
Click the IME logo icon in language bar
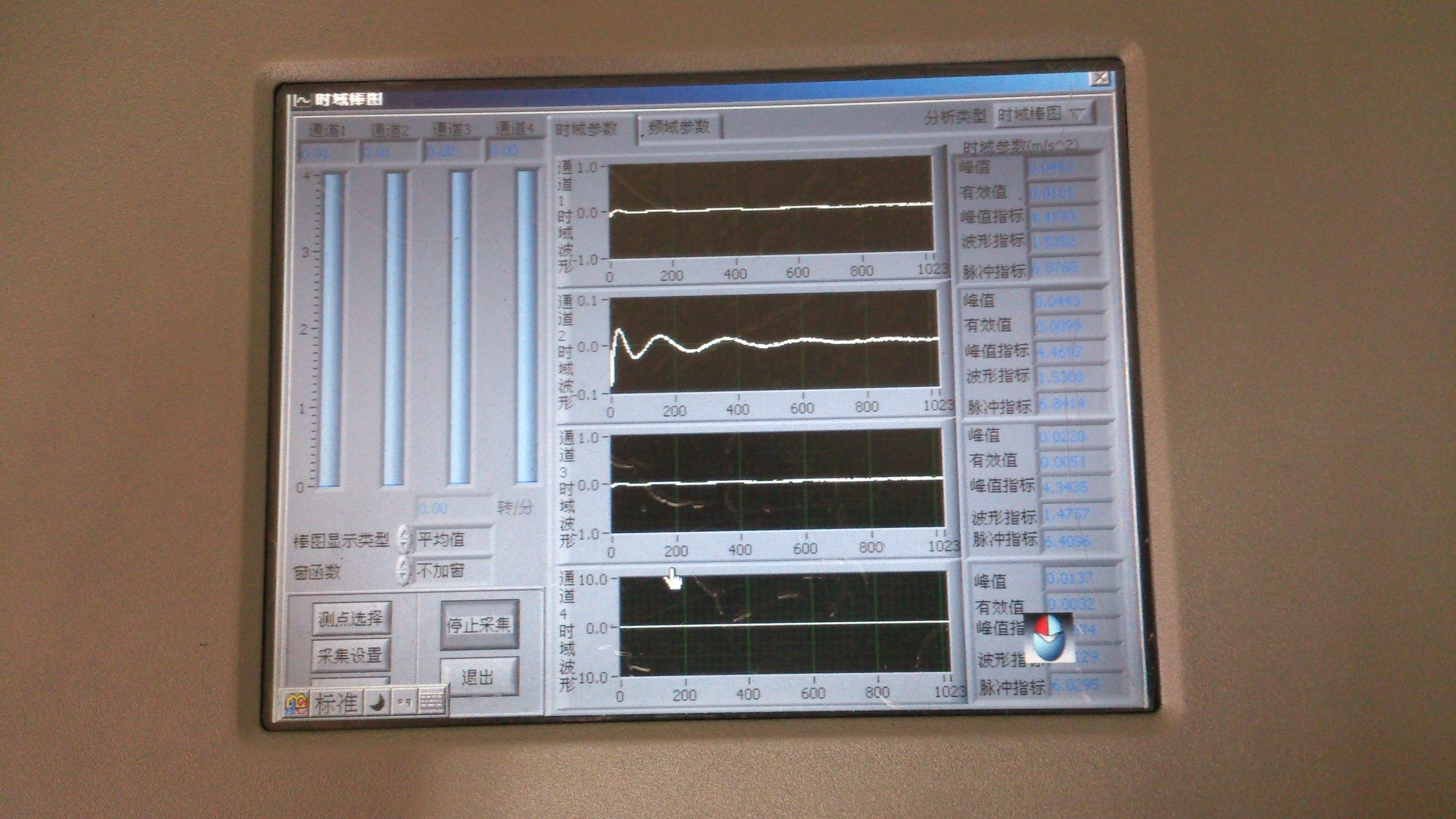tap(296, 704)
